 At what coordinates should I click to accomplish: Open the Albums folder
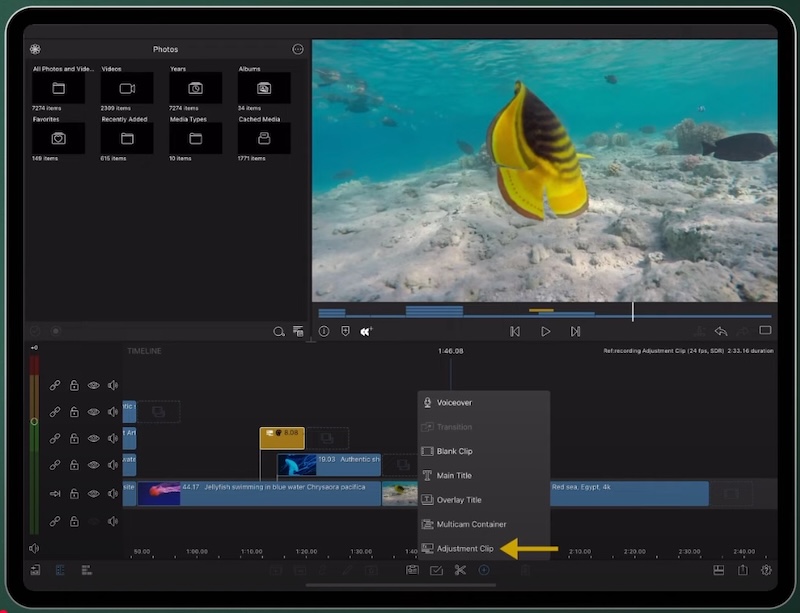click(x=264, y=88)
